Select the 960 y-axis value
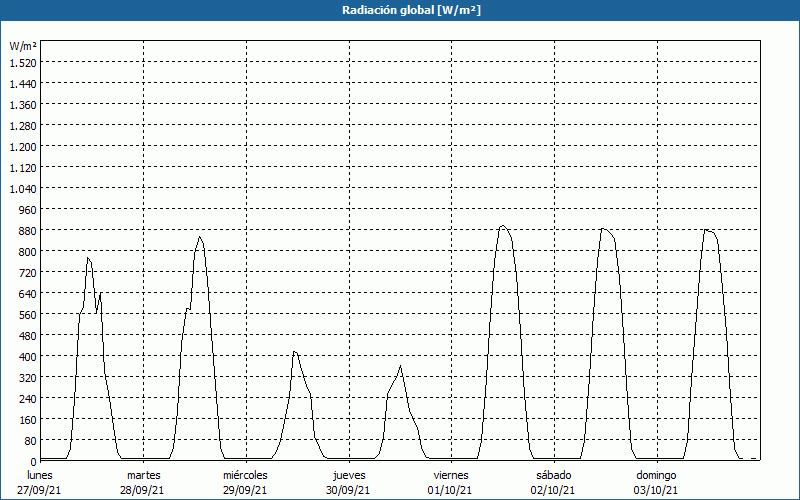 pos(28,210)
